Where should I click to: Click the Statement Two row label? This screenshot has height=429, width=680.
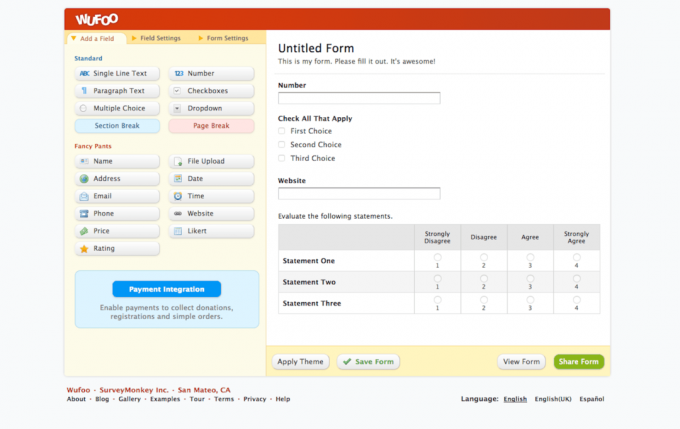point(309,282)
